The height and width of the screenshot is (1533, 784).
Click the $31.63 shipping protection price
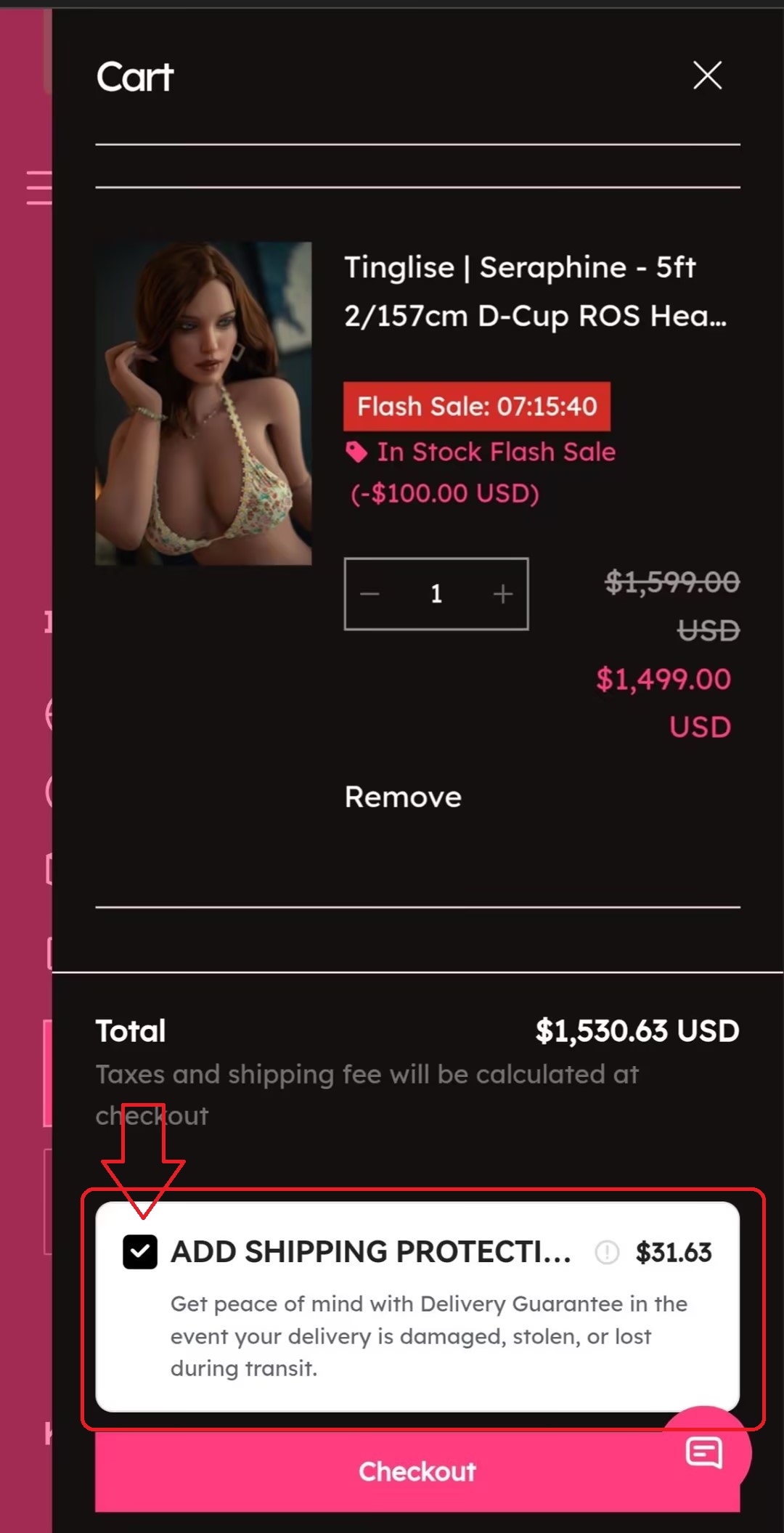(x=674, y=1252)
